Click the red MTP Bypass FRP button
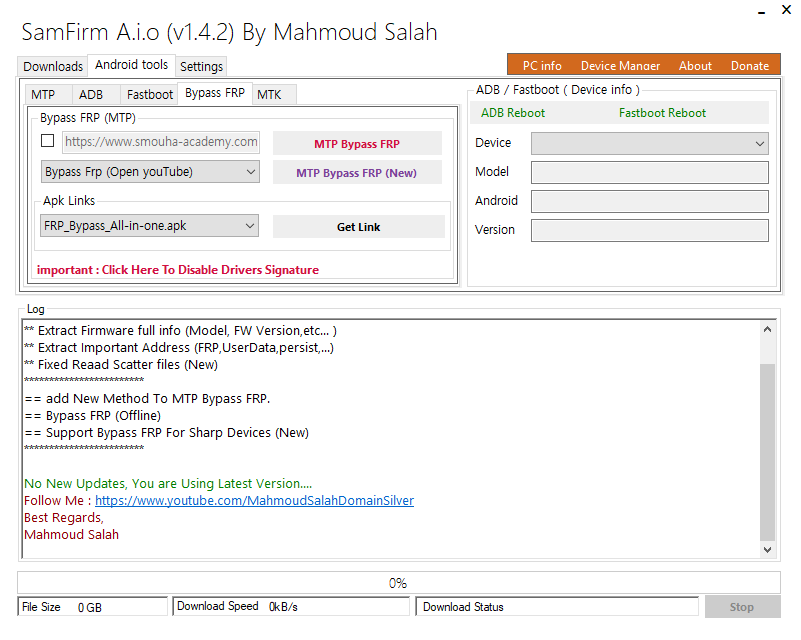Viewport: 801px width, 640px height. coord(357,144)
